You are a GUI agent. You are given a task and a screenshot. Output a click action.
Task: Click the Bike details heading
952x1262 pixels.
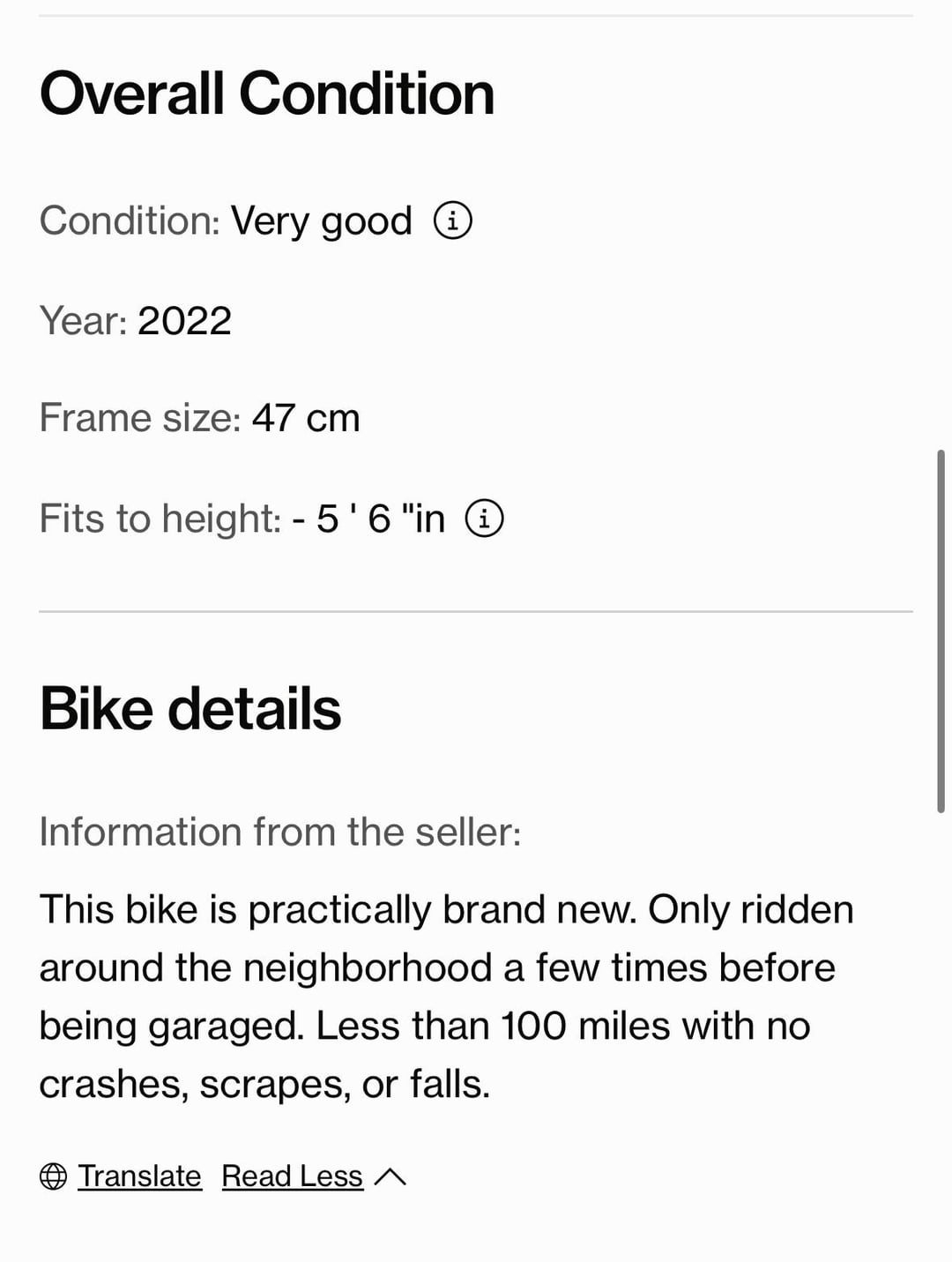coord(190,709)
